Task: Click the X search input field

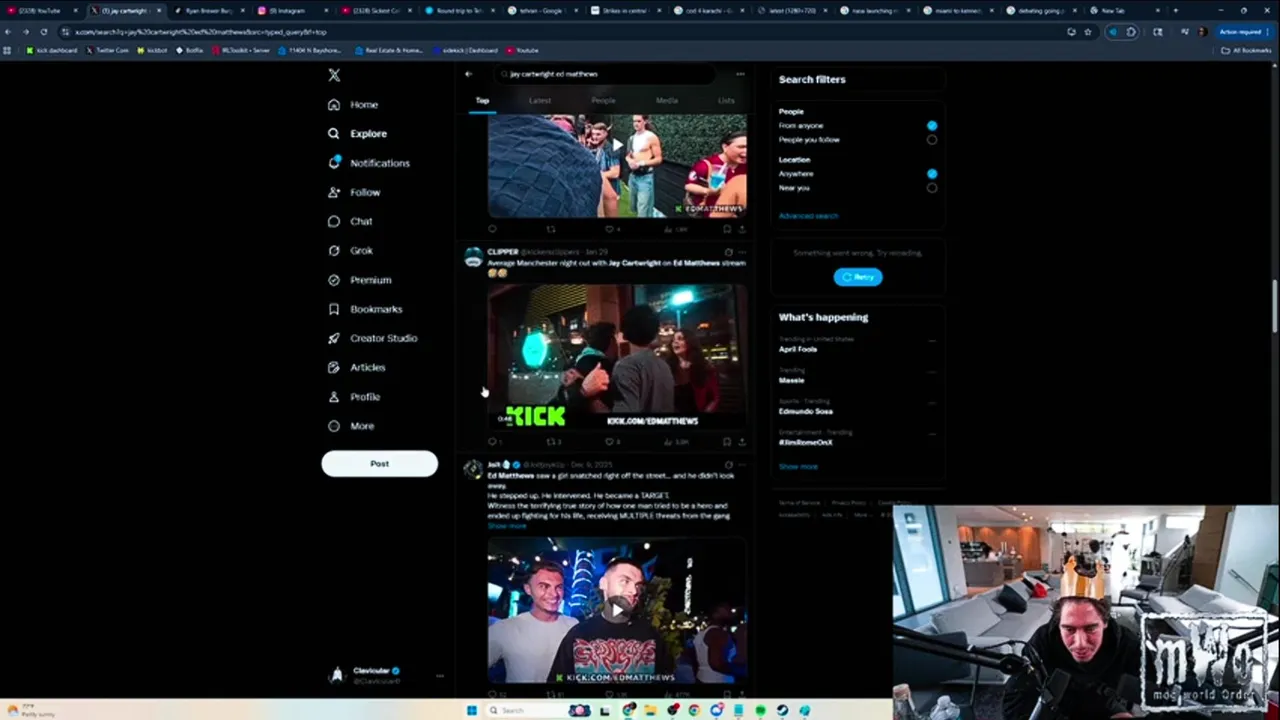Action: coord(608,74)
